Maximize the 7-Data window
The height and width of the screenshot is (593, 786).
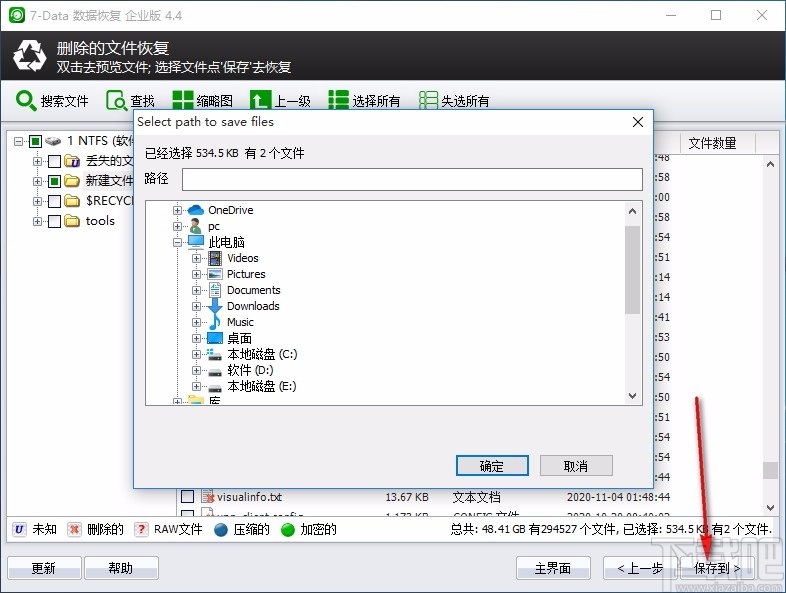point(716,16)
